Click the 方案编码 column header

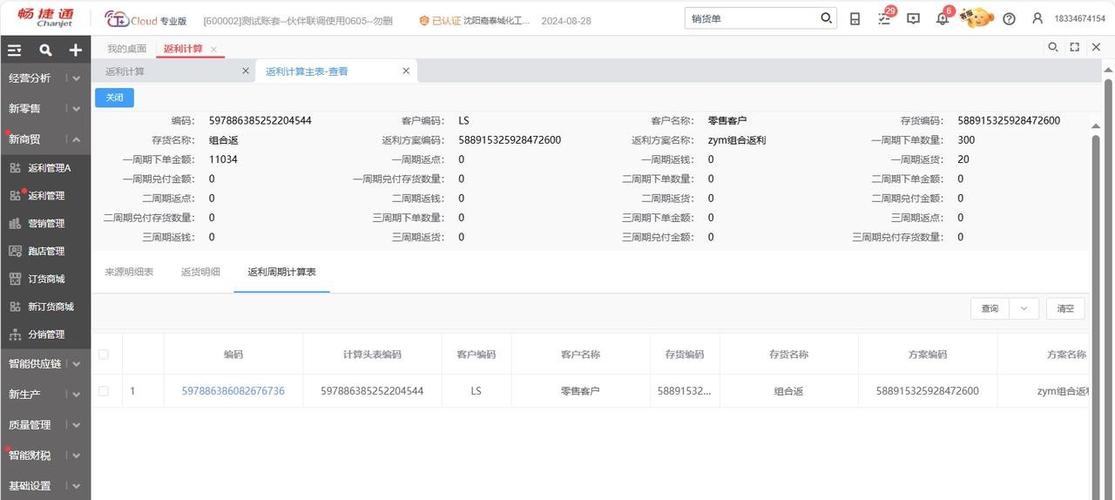[927, 354]
